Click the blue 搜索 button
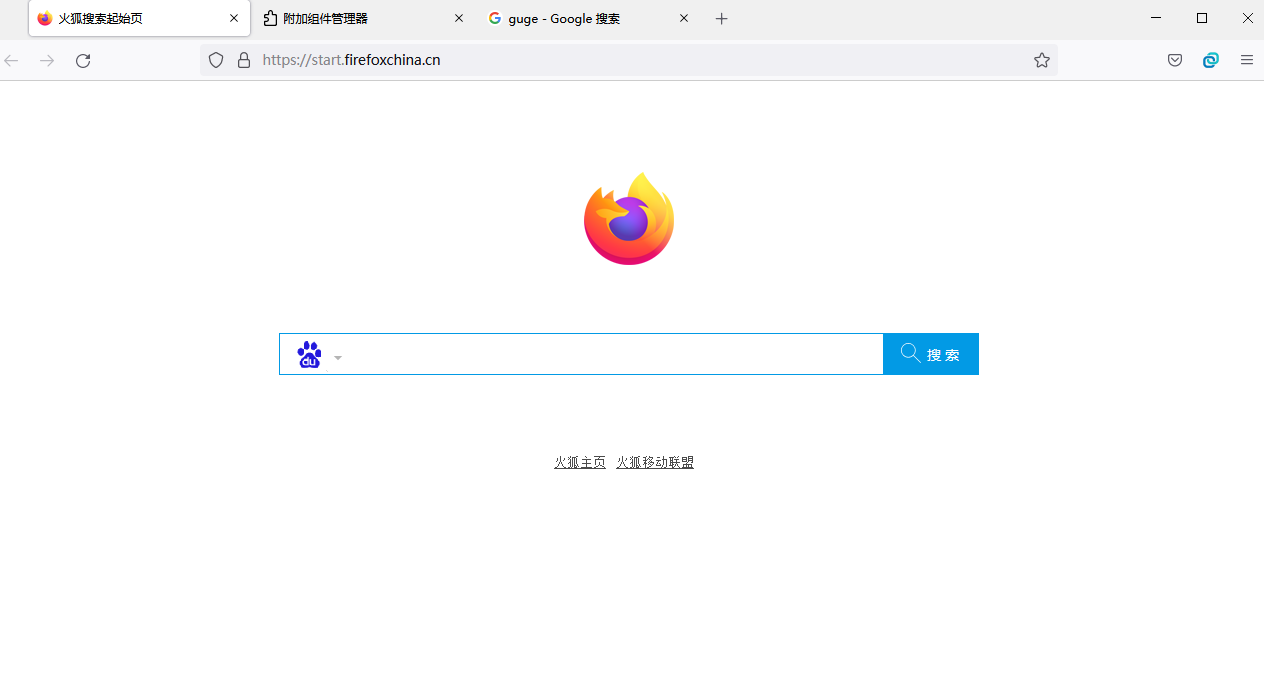 coord(931,354)
